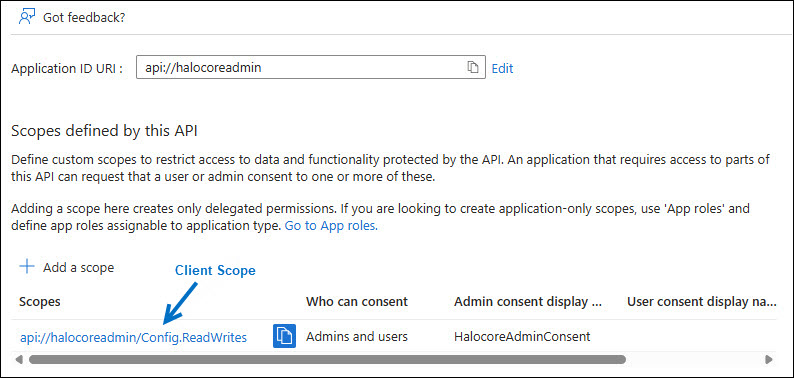The width and height of the screenshot is (794, 378).
Task: Select the HalocoreAdminConsent cell
Action: 522,336
